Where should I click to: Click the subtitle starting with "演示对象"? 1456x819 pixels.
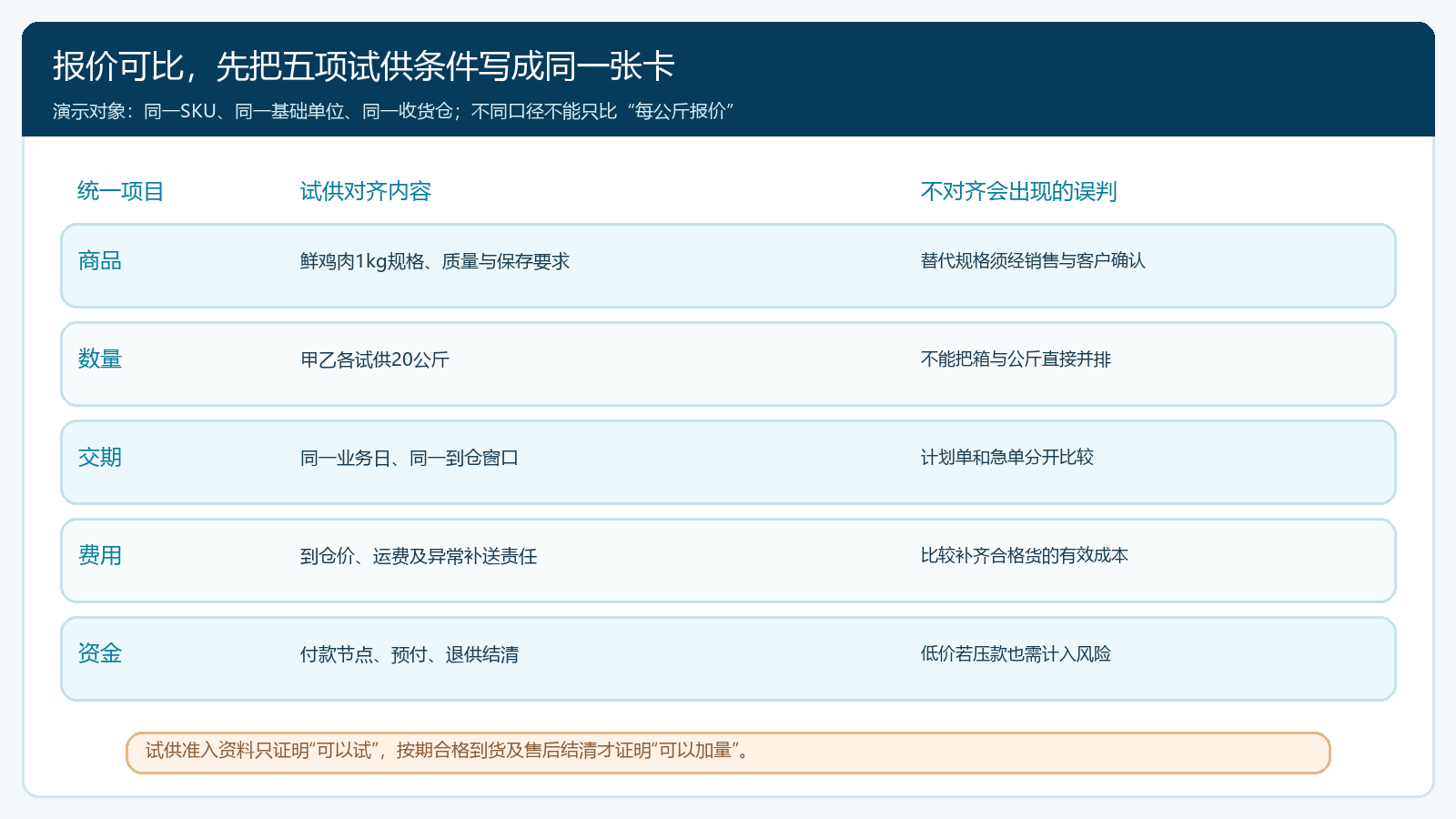click(x=393, y=111)
